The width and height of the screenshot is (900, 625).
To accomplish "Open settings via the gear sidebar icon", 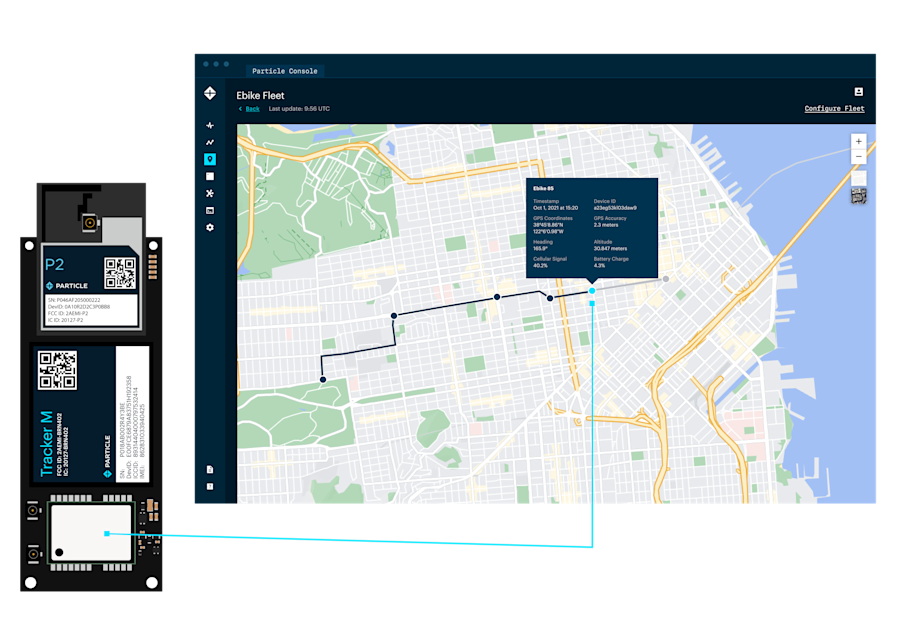I will (210, 228).
